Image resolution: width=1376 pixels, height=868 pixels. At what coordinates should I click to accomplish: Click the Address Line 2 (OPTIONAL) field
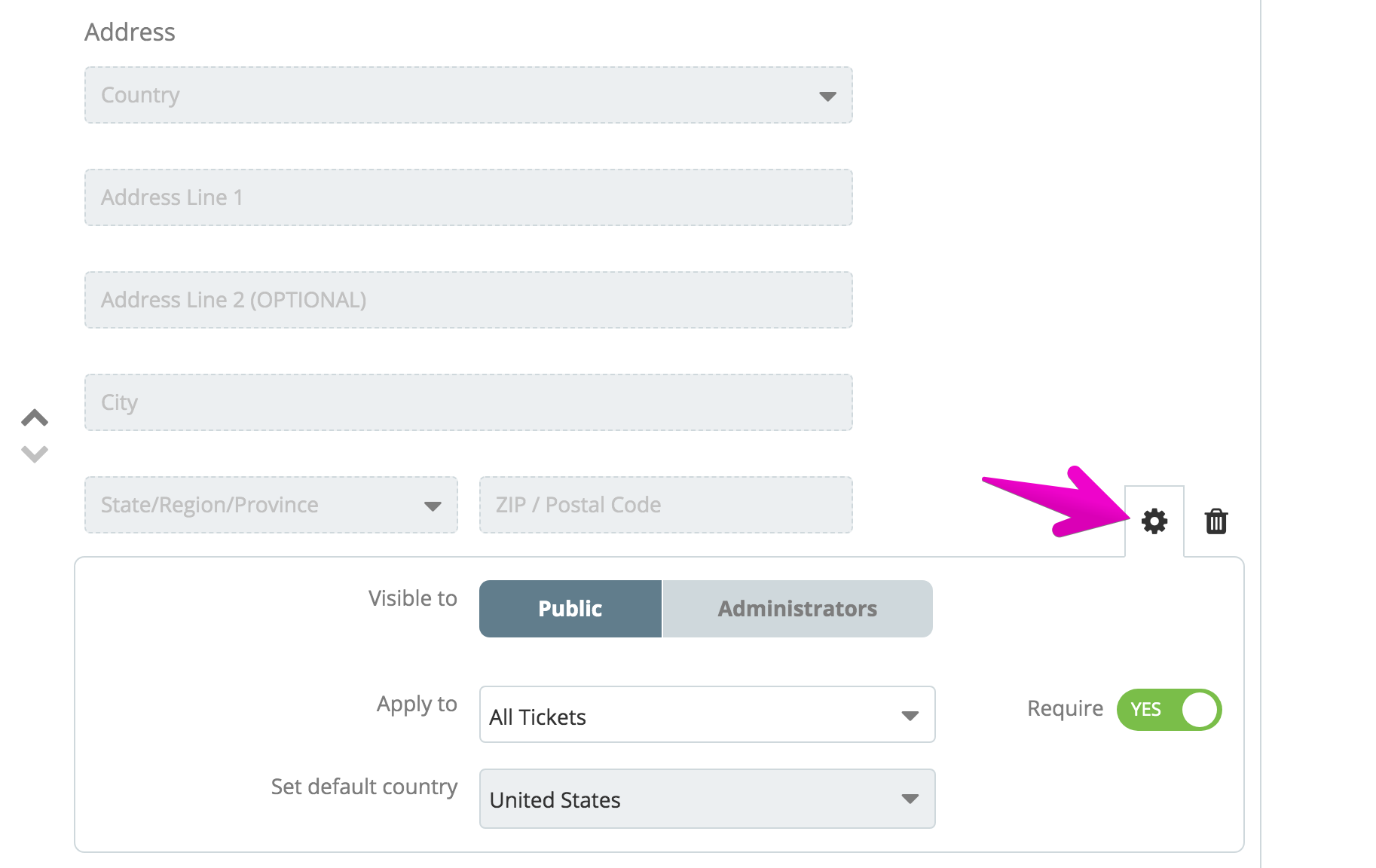pyautogui.click(x=469, y=300)
